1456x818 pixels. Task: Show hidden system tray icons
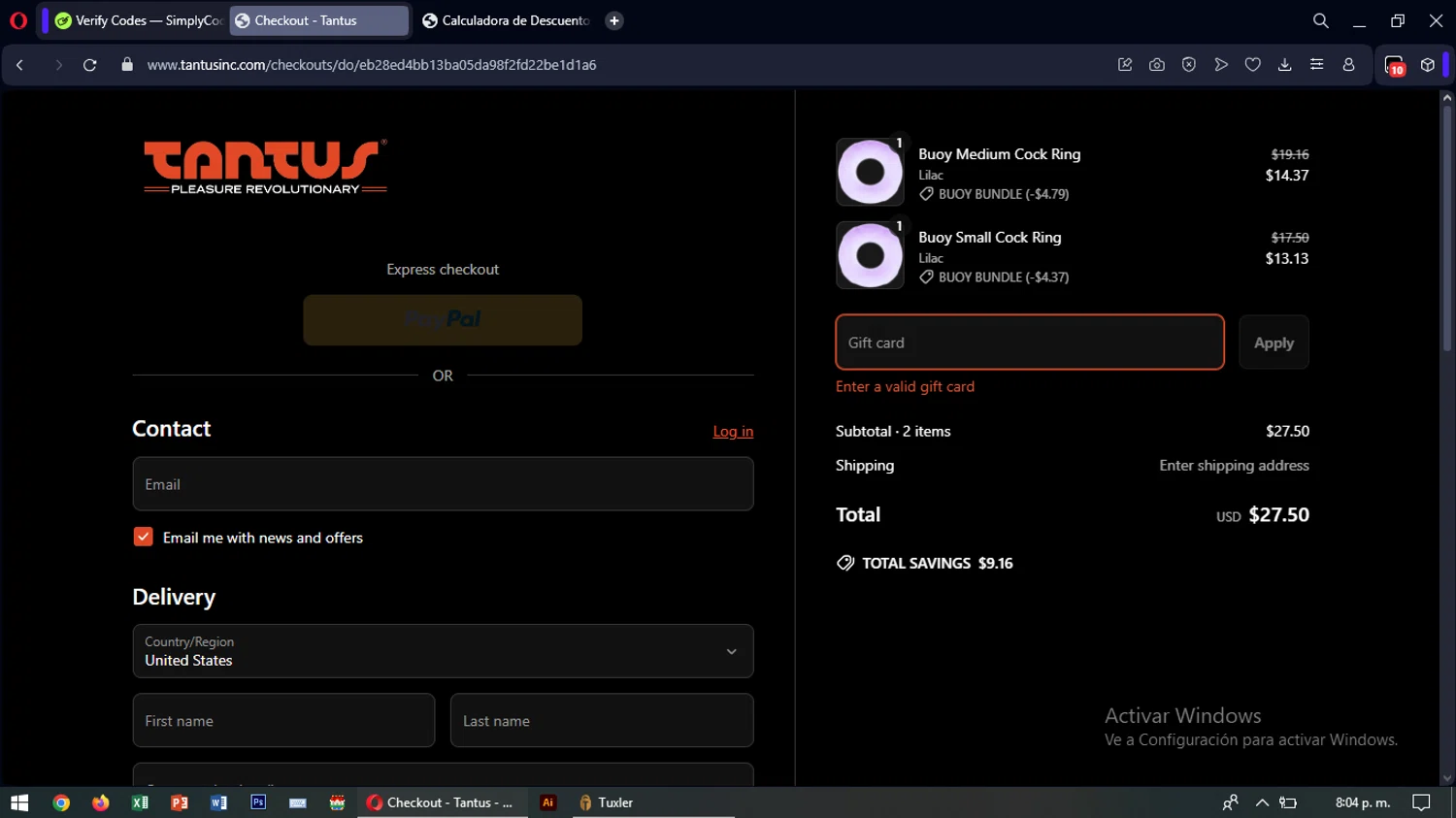[1262, 802]
